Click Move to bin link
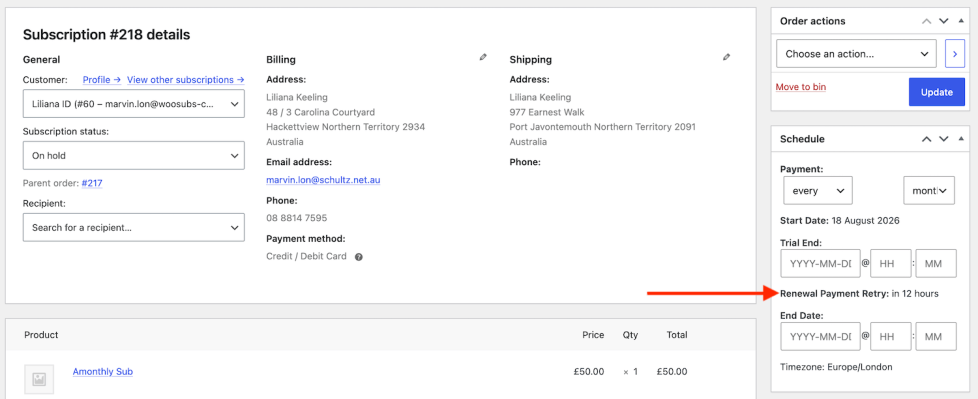Screen dimensions: 978x399 (801, 87)
